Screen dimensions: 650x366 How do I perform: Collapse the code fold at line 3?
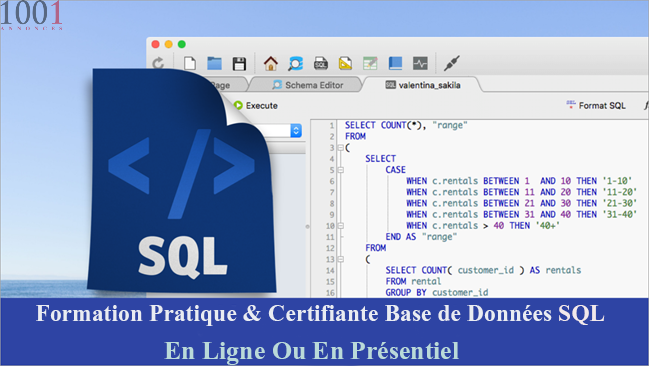340,148
